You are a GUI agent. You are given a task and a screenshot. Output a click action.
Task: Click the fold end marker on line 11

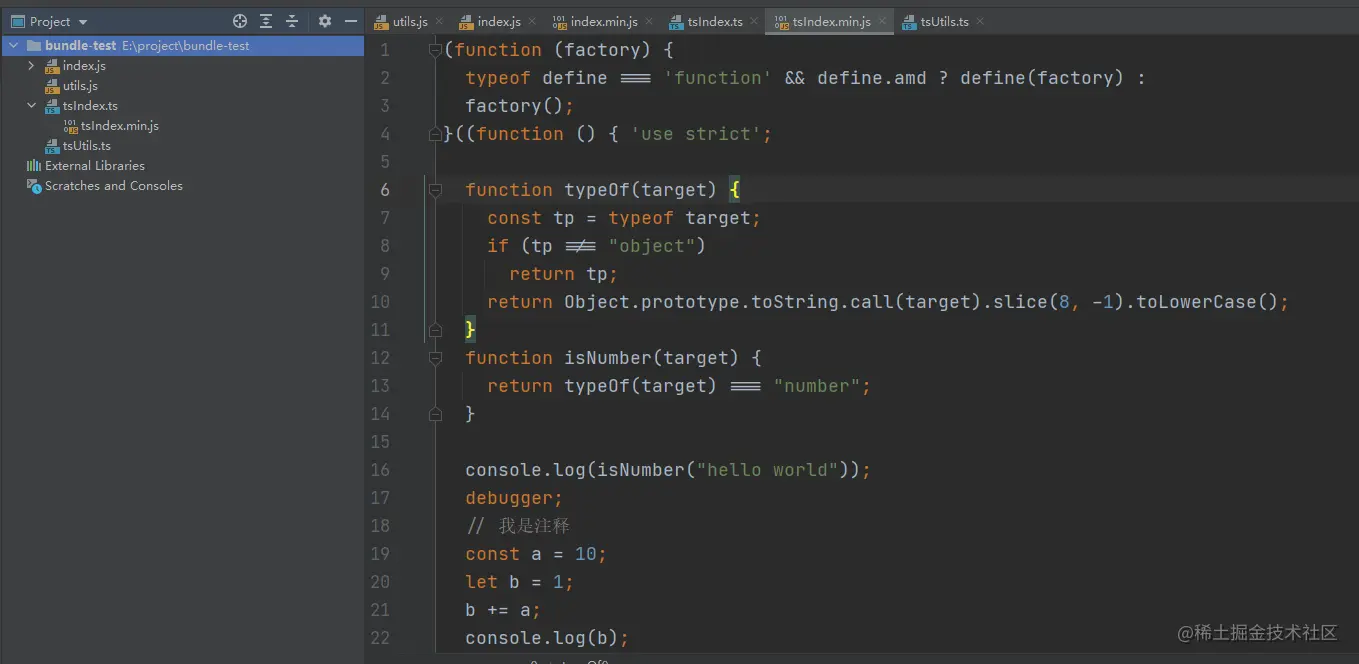pos(435,330)
